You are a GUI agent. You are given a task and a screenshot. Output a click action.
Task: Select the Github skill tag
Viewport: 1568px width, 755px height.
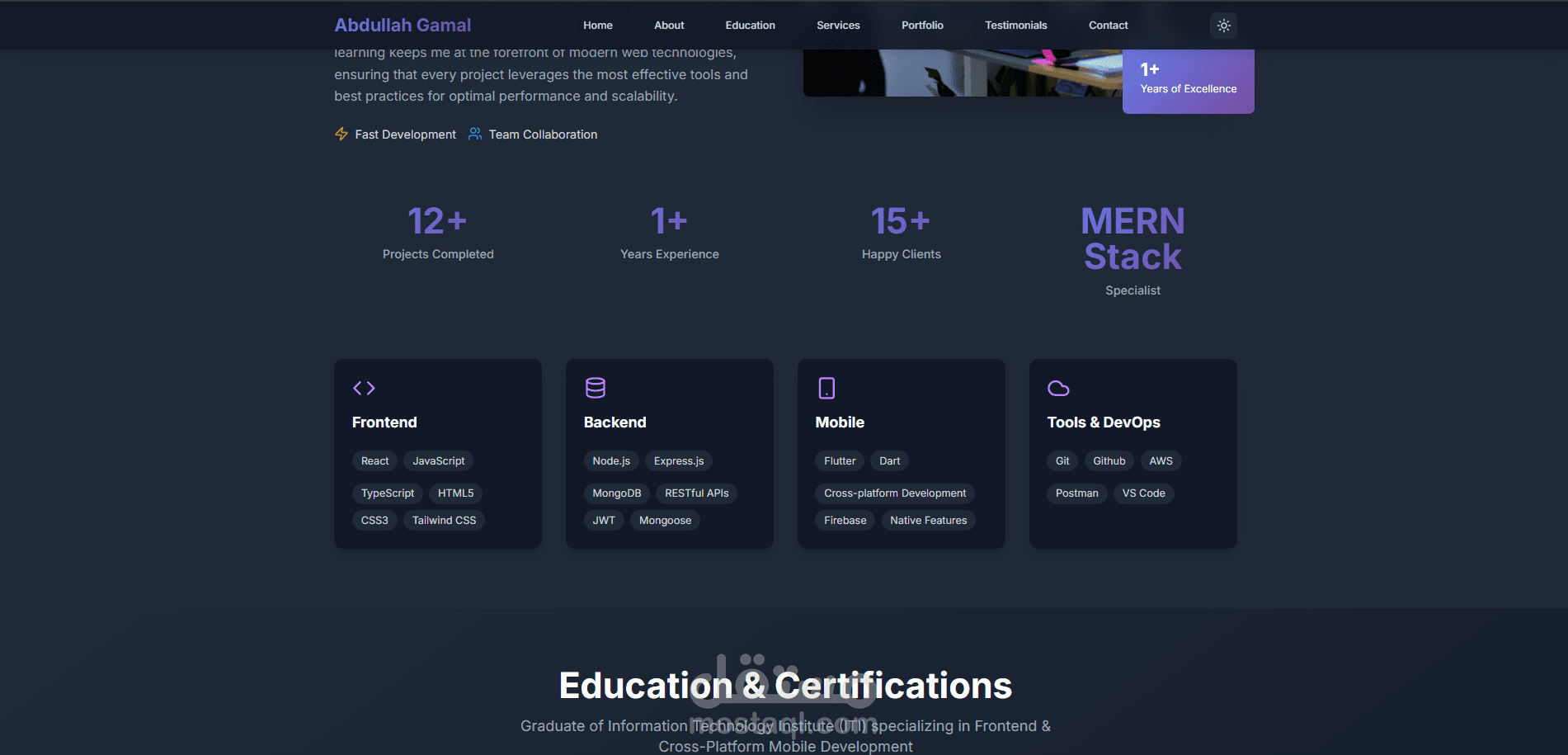pos(1109,461)
